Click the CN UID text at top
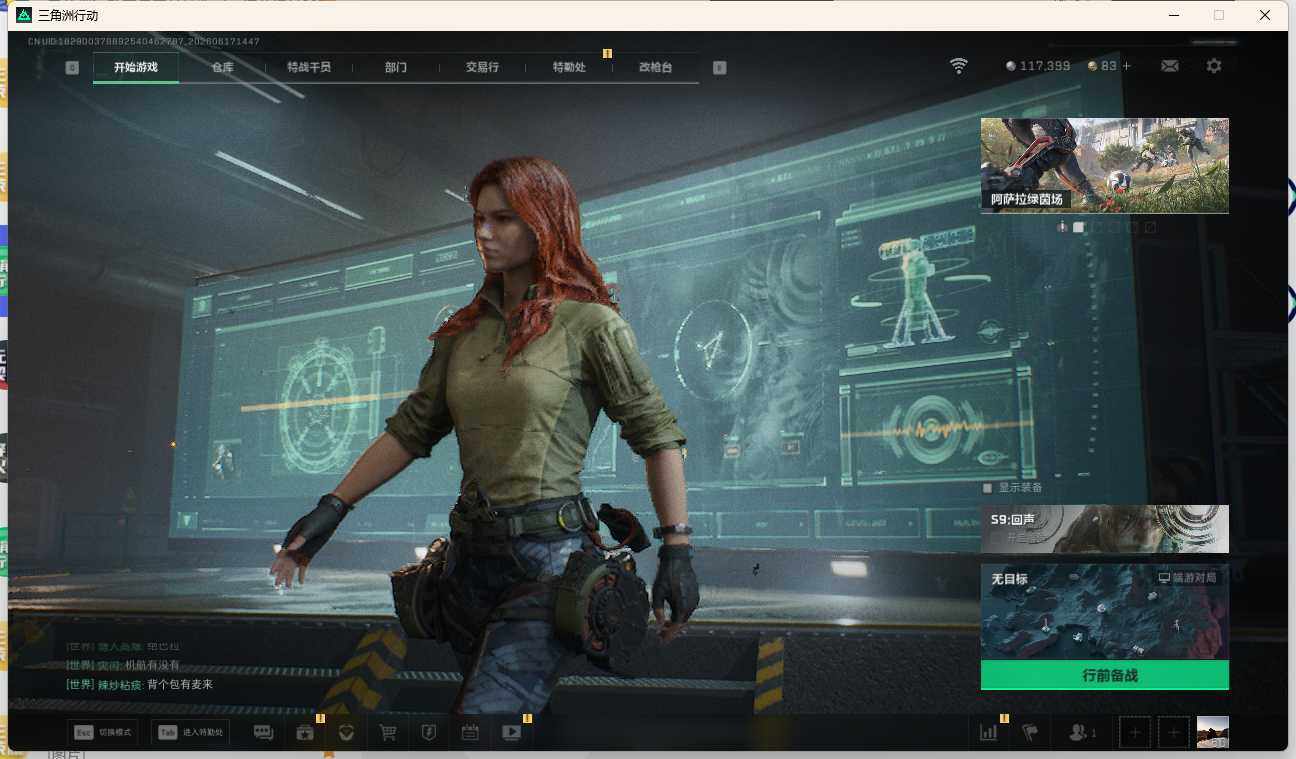This screenshot has width=1296, height=759. click(144, 42)
